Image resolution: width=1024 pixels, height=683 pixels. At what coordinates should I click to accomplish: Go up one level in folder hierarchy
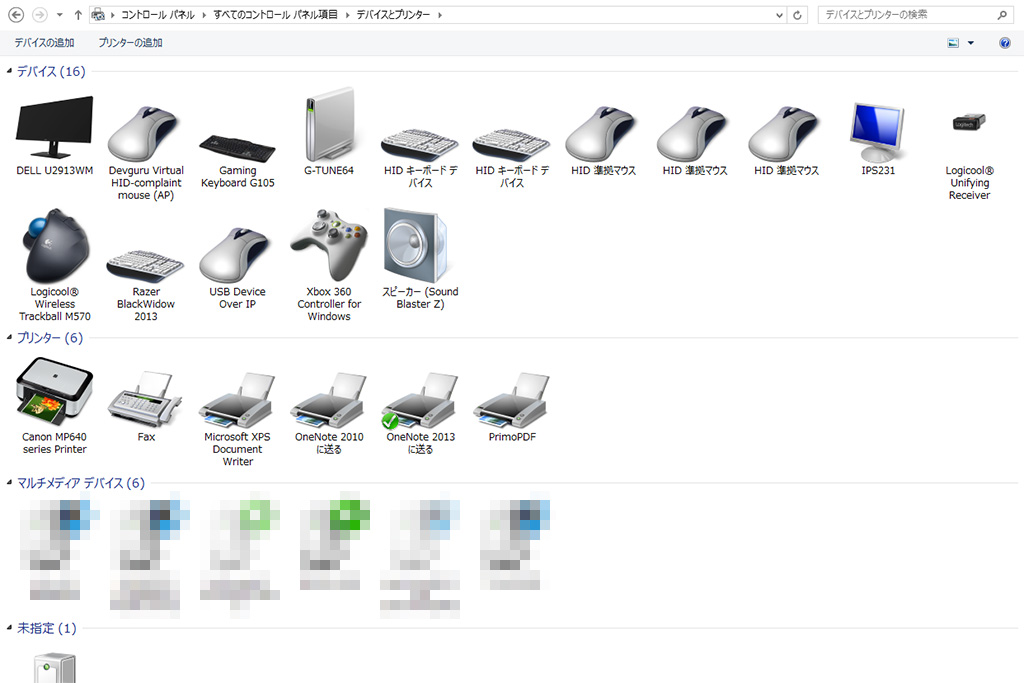78,14
